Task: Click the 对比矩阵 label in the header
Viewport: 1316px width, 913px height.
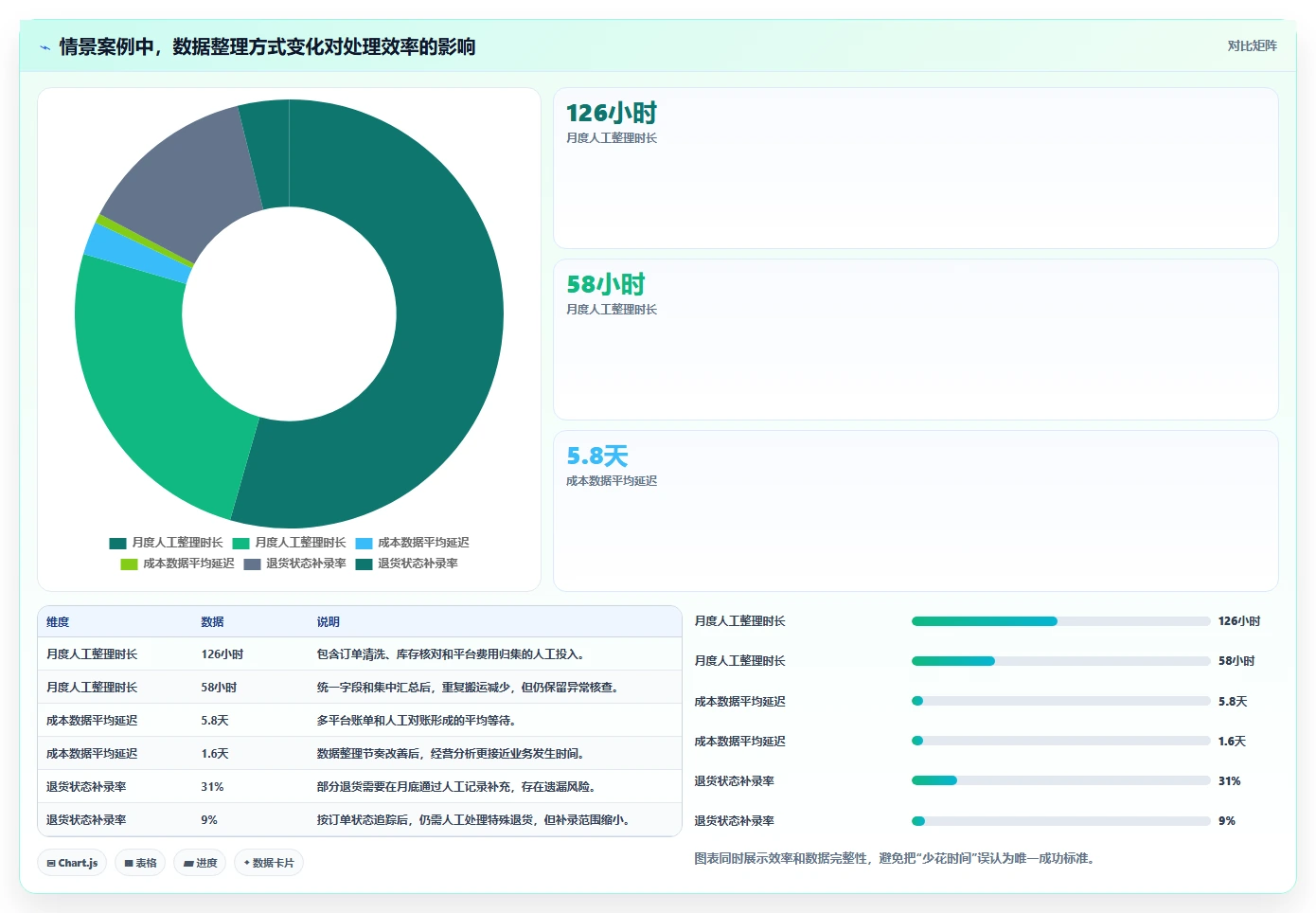Action: 1252,45
